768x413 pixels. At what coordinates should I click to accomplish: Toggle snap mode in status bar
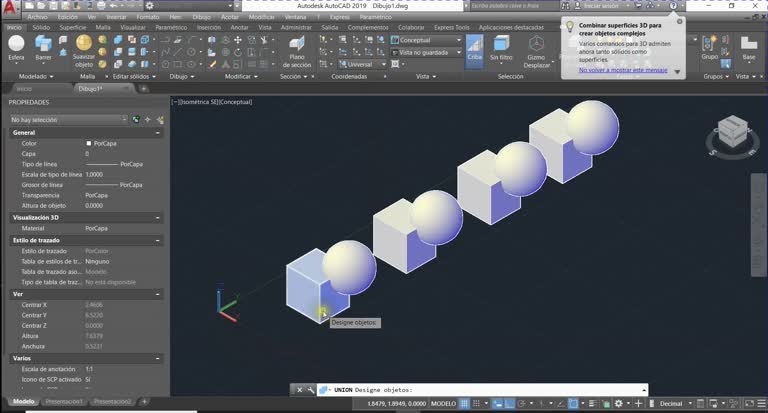[476, 404]
